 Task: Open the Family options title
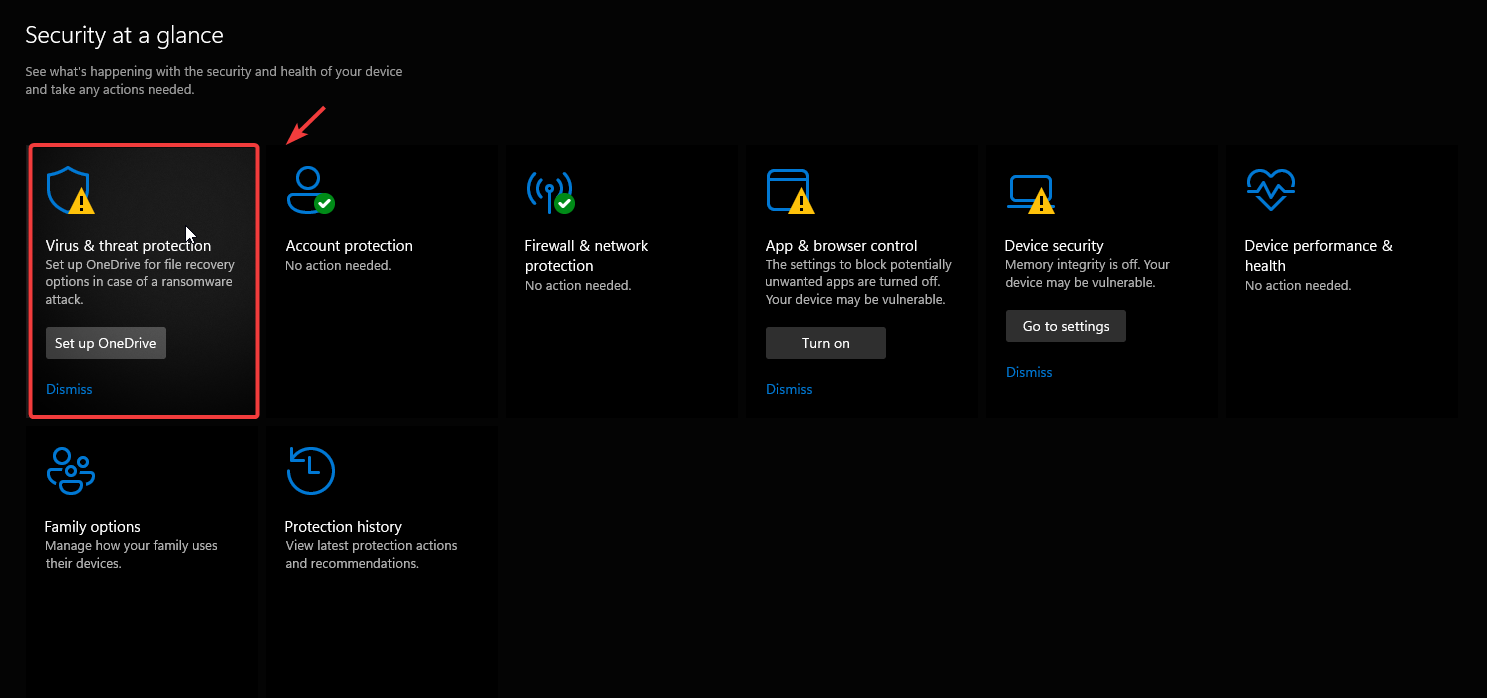tap(92, 527)
